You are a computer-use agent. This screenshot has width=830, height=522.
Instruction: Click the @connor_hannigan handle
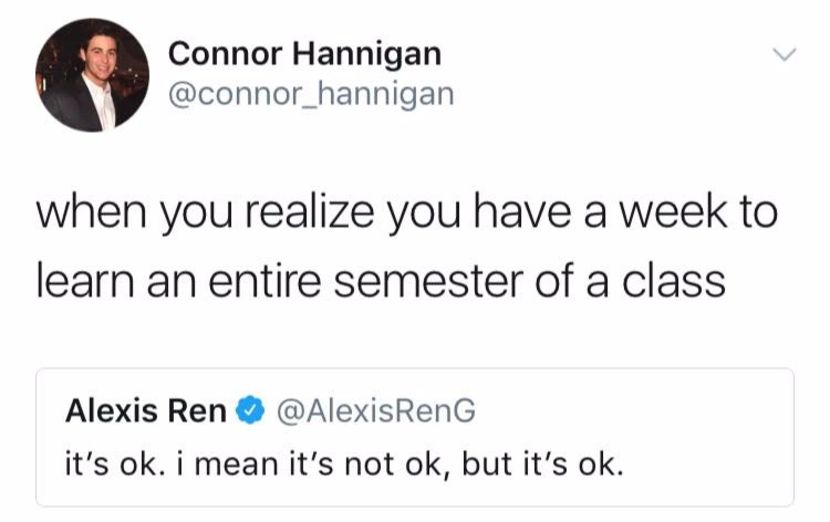tap(312, 94)
